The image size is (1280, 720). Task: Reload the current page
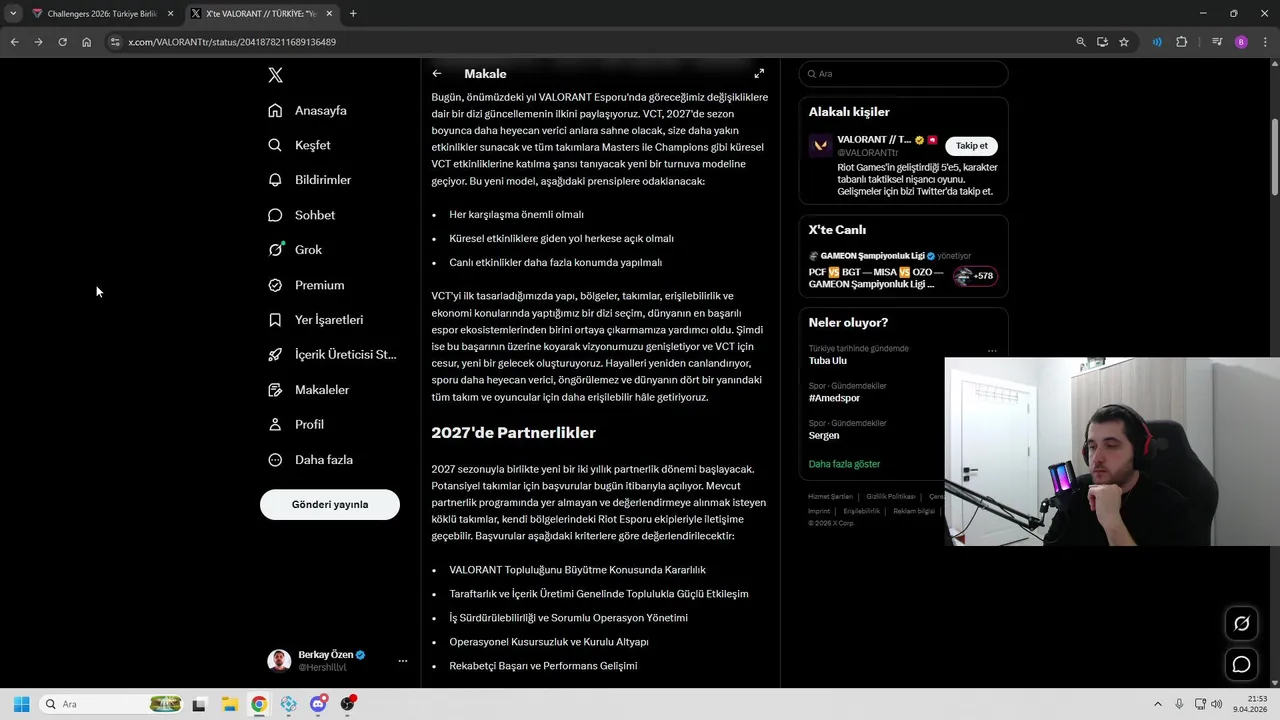point(62,42)
